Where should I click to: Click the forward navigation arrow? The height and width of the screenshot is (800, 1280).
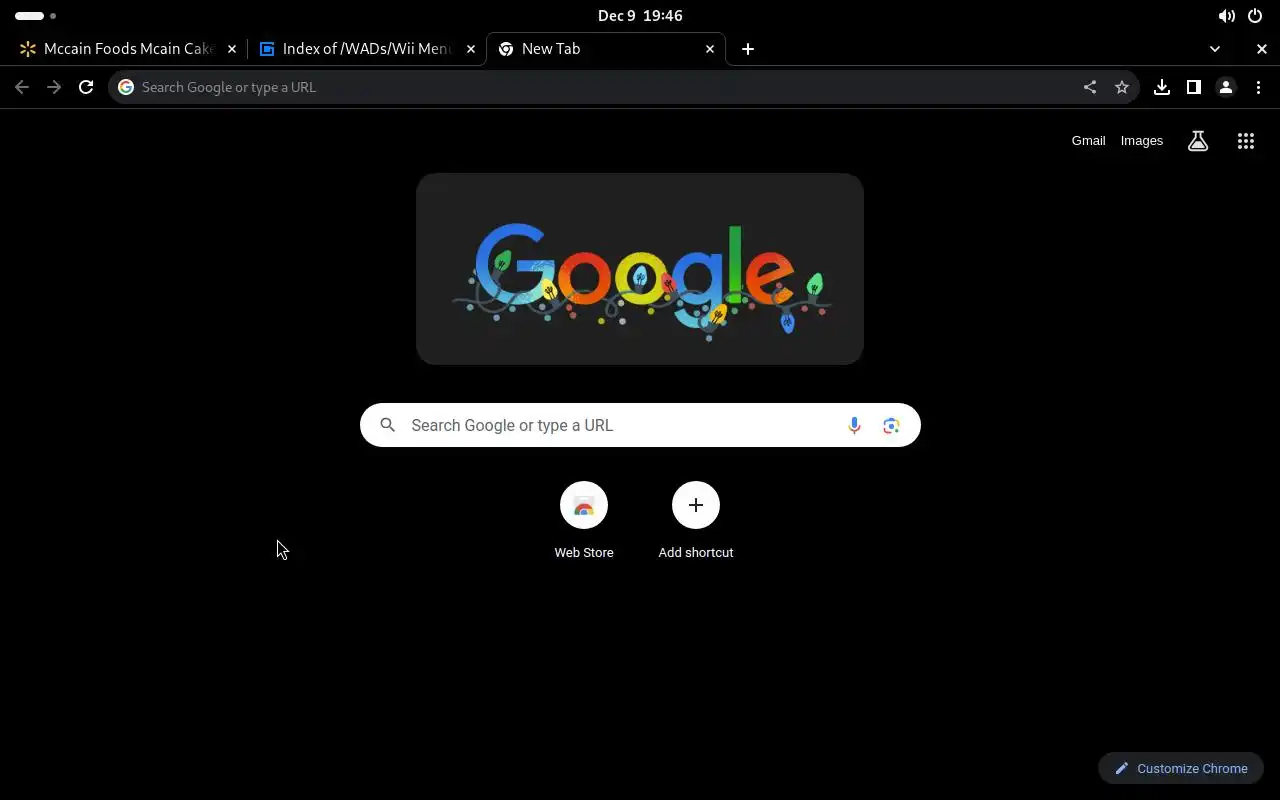[x=54, y=87]
